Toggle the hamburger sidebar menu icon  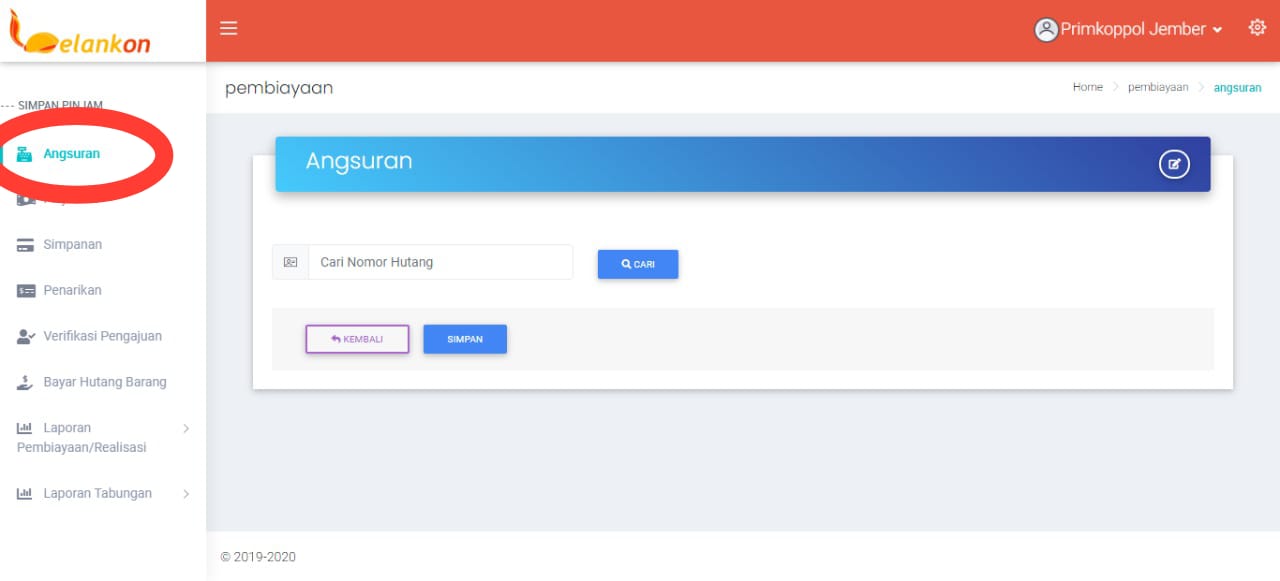pyautogui.click(x=229, y=28)
